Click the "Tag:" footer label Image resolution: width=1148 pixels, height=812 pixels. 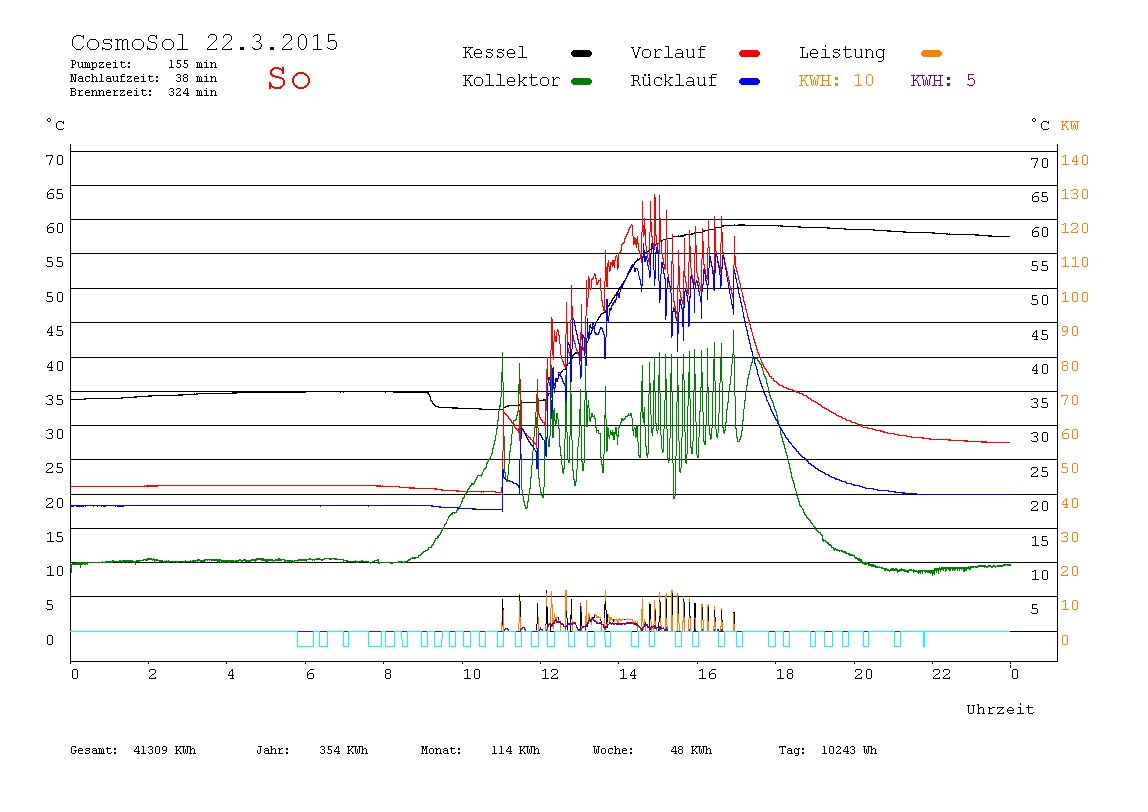[x=791, y=750]
